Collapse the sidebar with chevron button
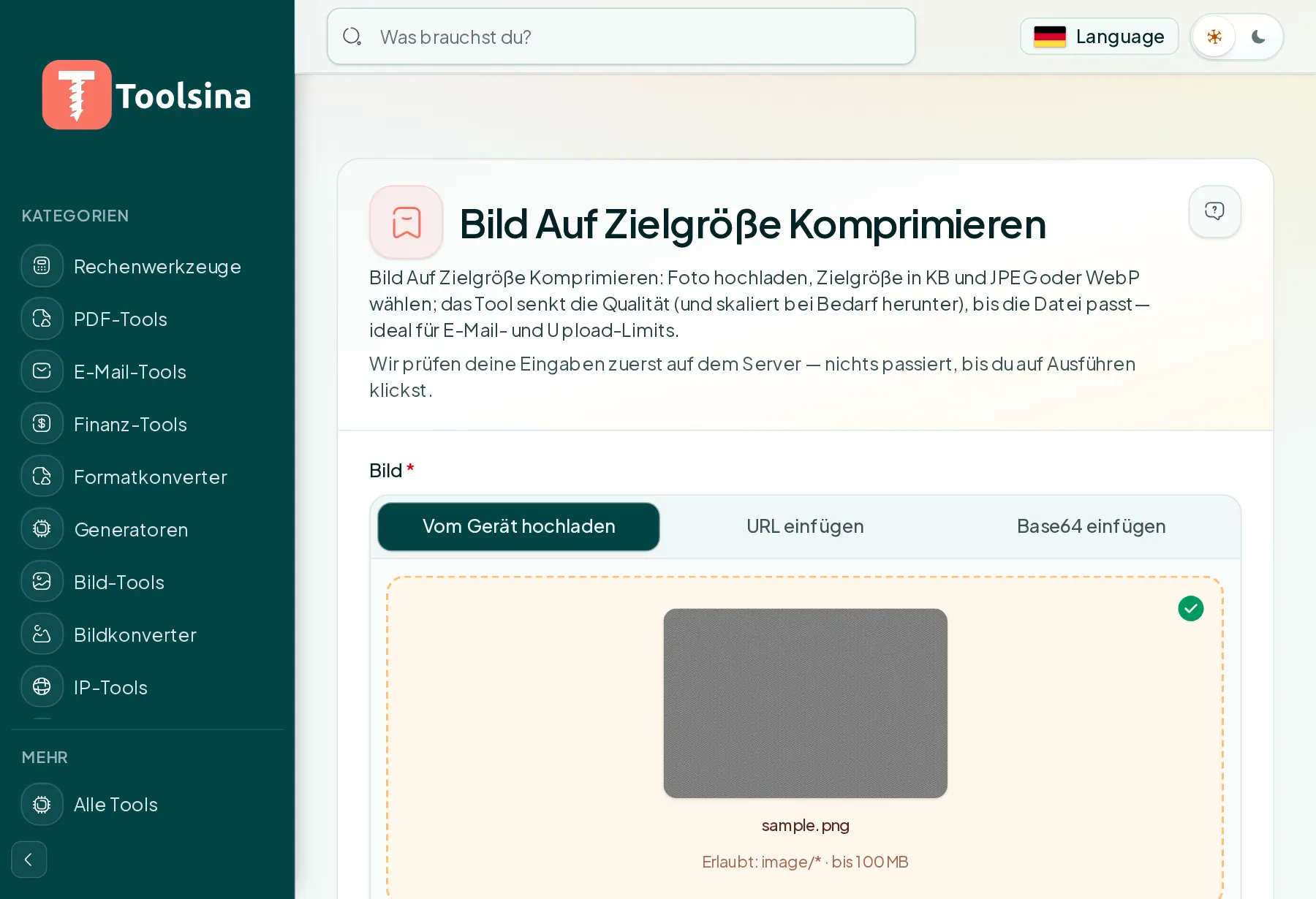The height and width of the screenshot is (899, 1316). tap(29, 860)
